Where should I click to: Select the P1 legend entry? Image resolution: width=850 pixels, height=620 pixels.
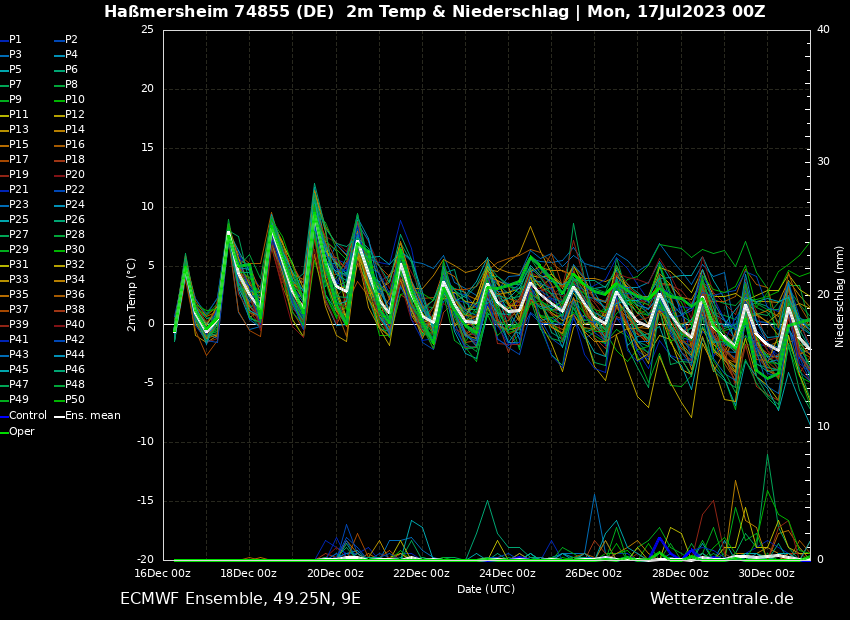(x=15, y=40)
